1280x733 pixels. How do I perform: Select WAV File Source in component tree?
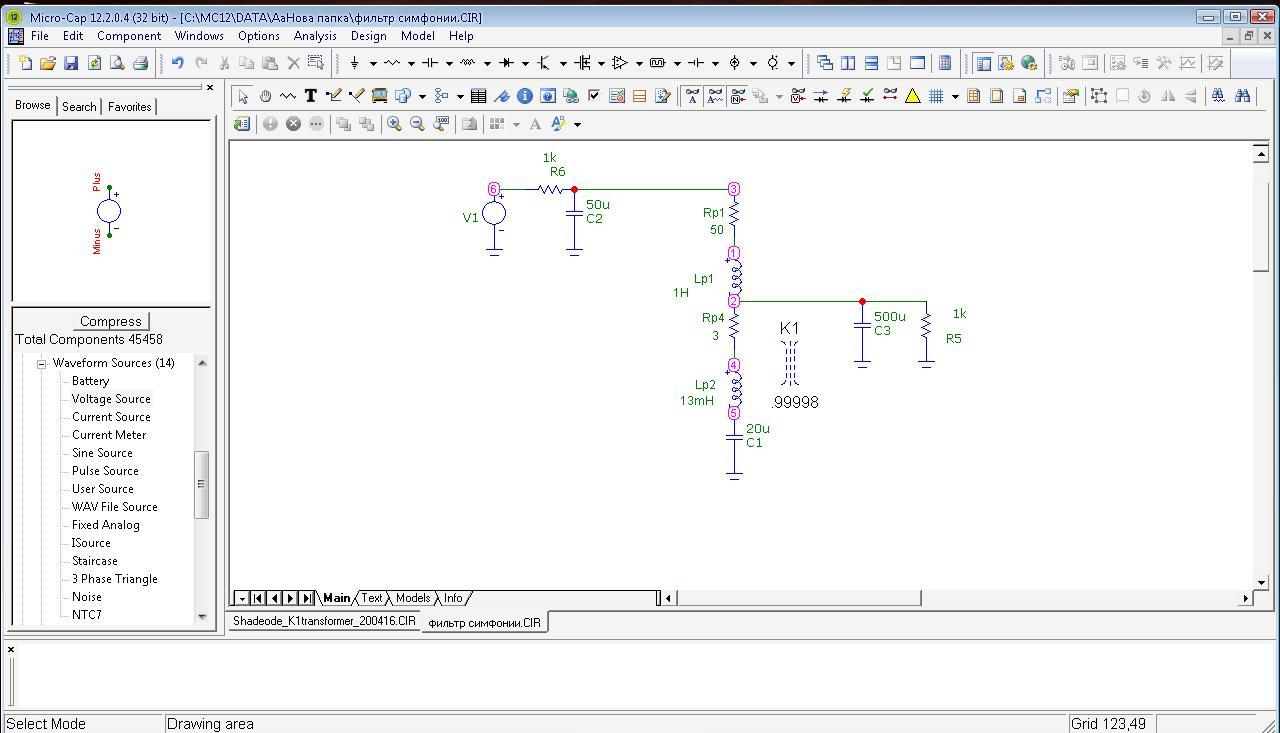[x=114, y=507]
